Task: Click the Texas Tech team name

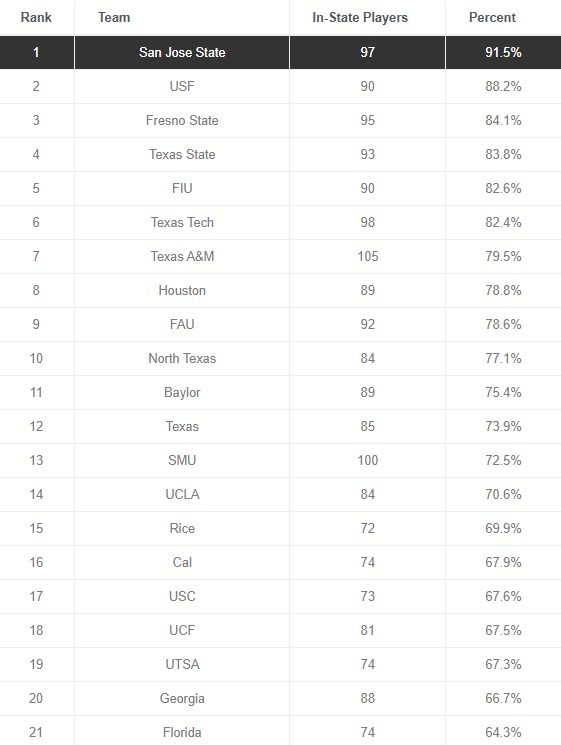Action: pyautogui.click(x=182, y=222)
